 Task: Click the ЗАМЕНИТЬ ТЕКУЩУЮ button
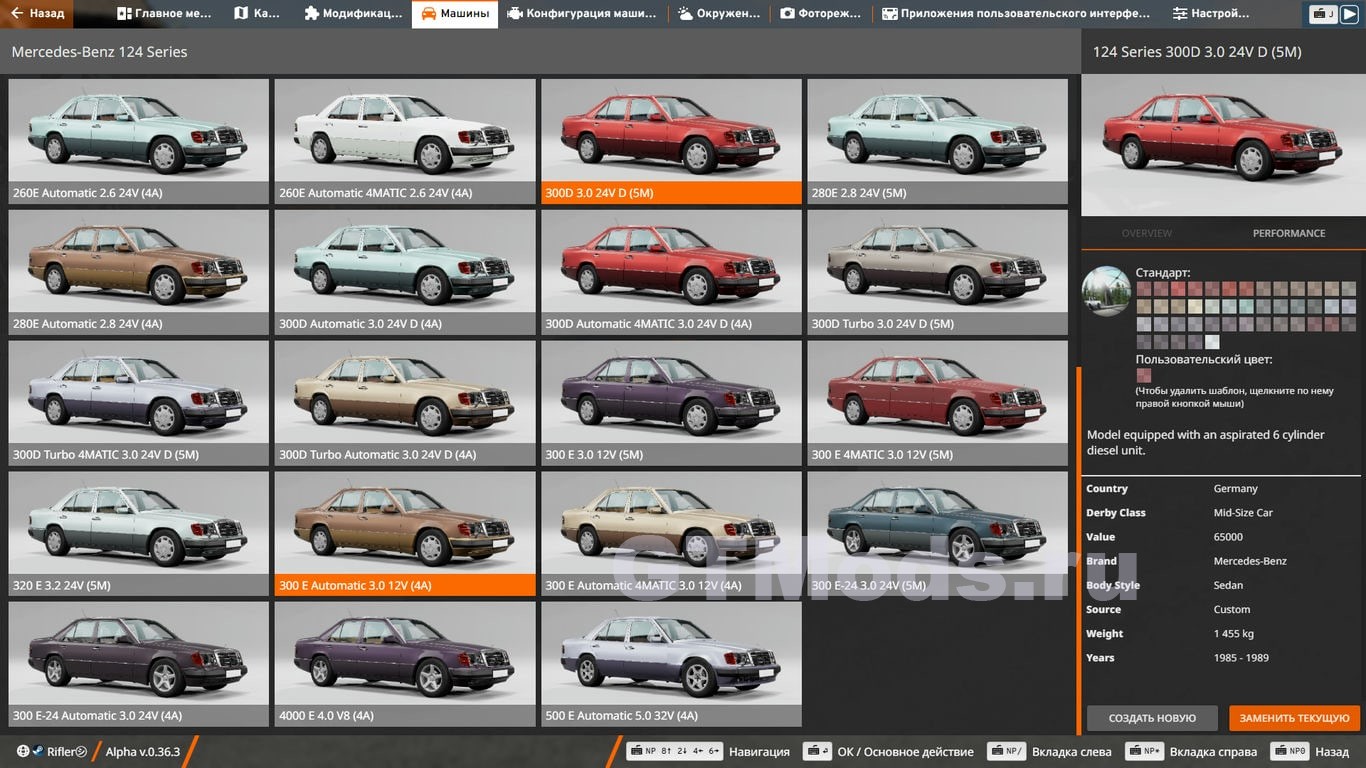1295,718
